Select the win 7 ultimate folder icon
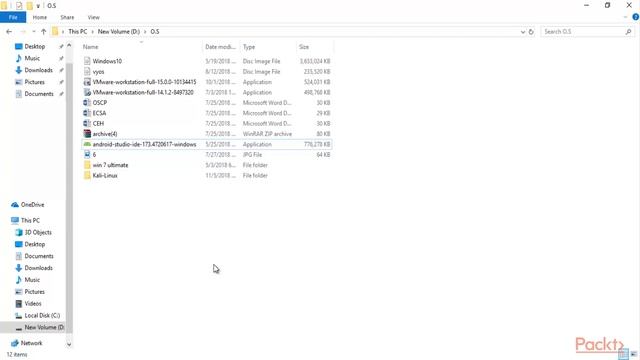Viewport: 640px width, 360px height. pyautogui.click(x=87, y=165)
